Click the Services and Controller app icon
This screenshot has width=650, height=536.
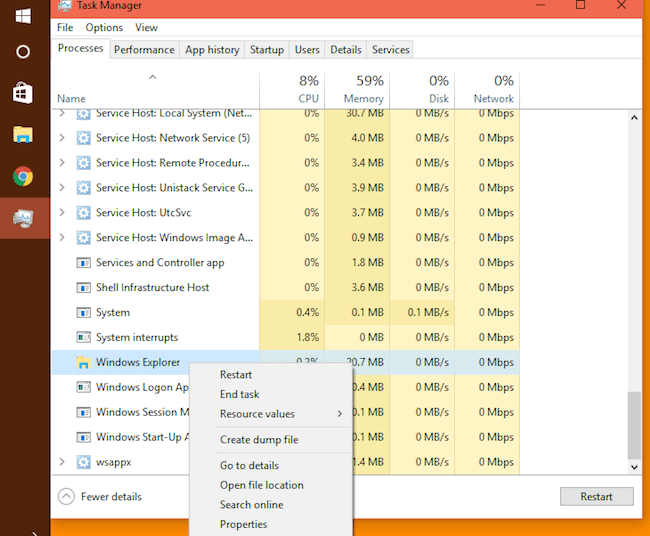[x=84, y=263]
